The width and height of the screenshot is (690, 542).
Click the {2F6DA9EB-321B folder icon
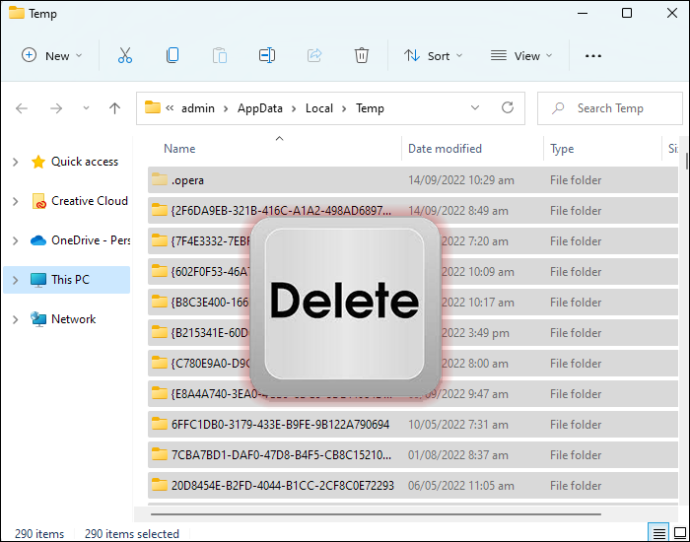[159, 210]
